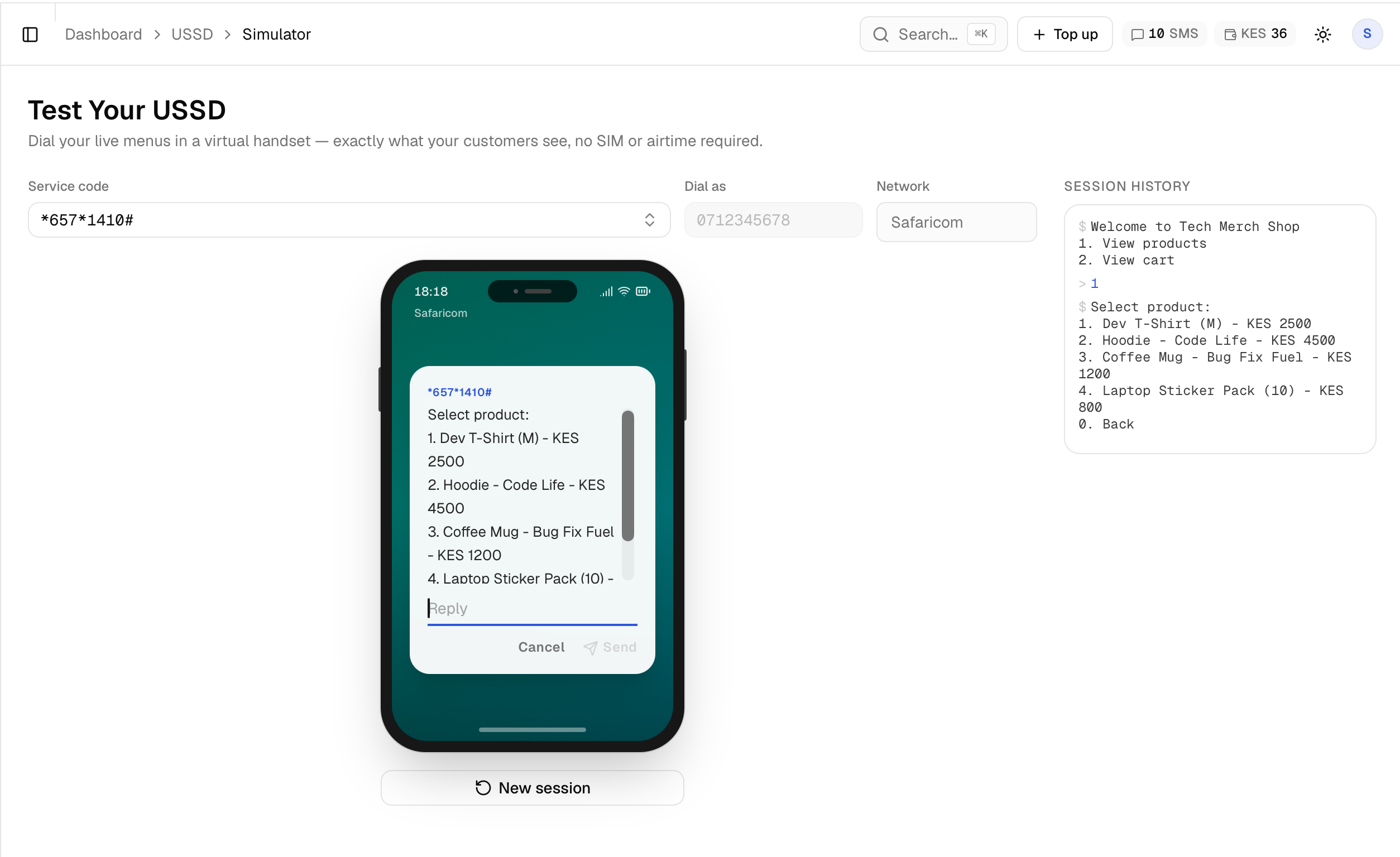Open the user avatar S menu

[x=1367, y=34]
